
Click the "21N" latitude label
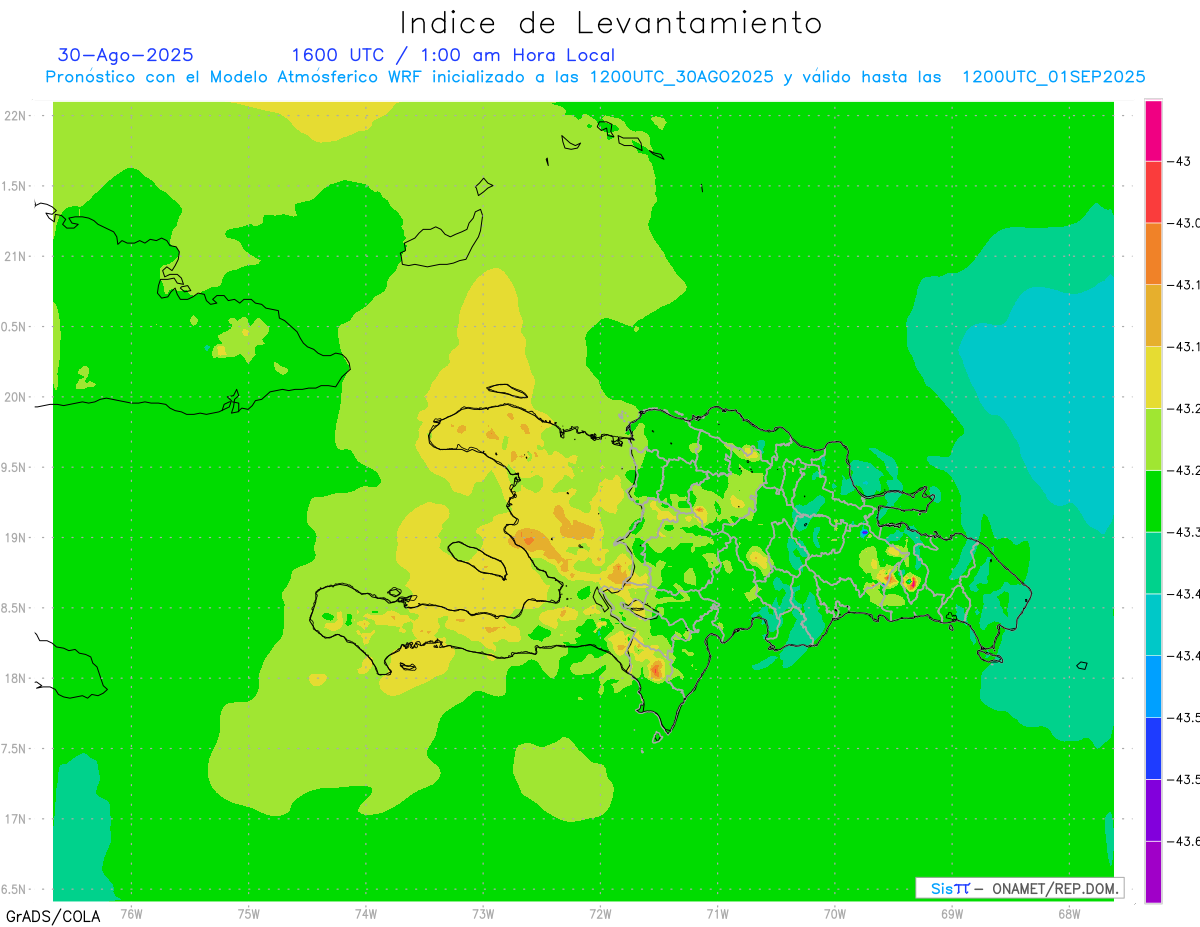click(x=17, y=256)
